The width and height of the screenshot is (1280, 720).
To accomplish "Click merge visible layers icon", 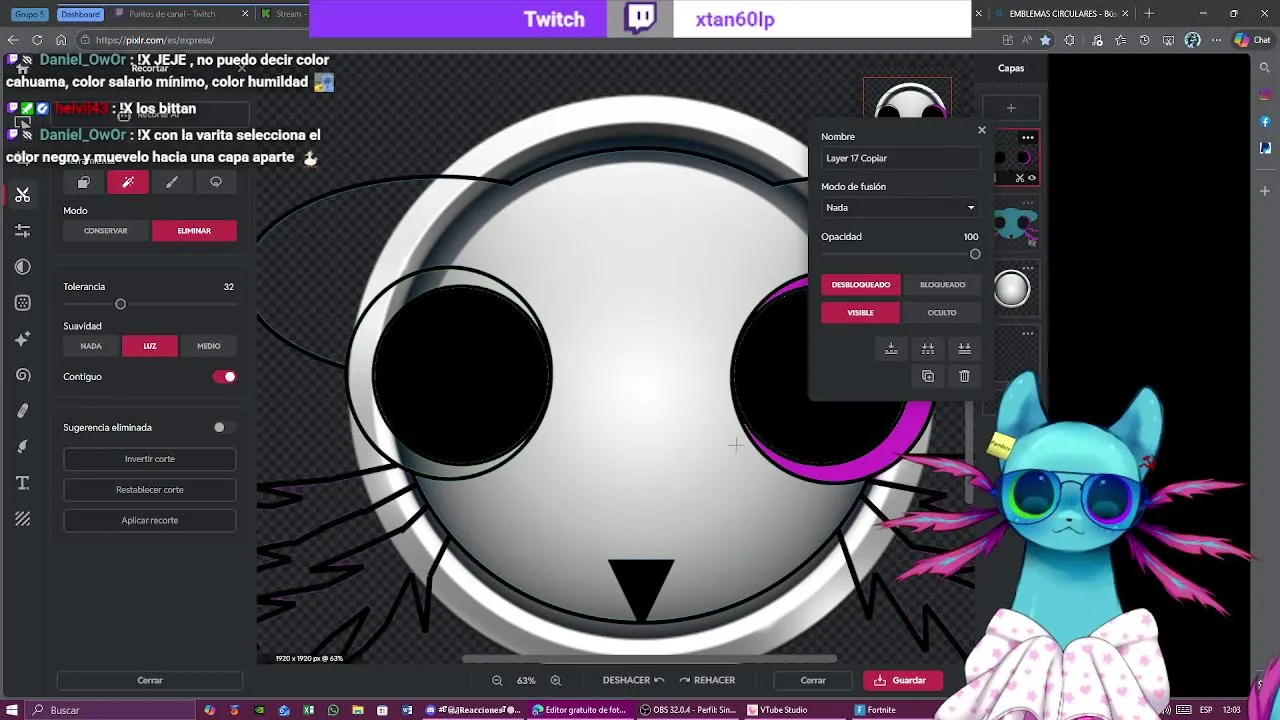I will coord(928,348).
